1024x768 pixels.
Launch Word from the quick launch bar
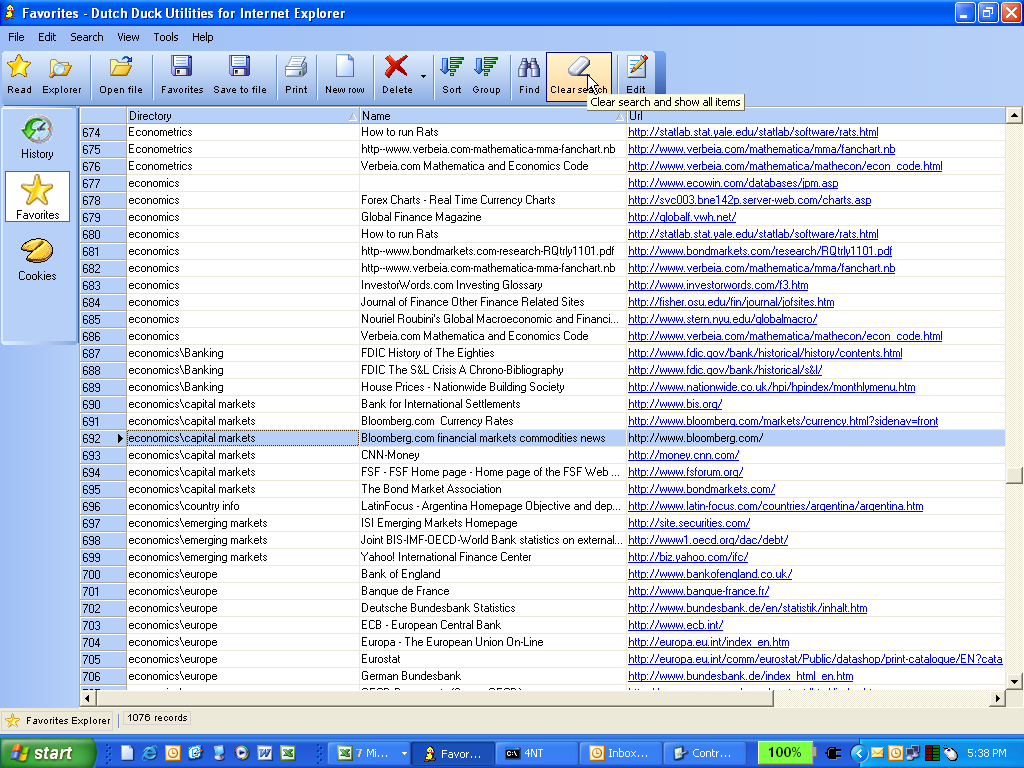[x=264, y=753]
